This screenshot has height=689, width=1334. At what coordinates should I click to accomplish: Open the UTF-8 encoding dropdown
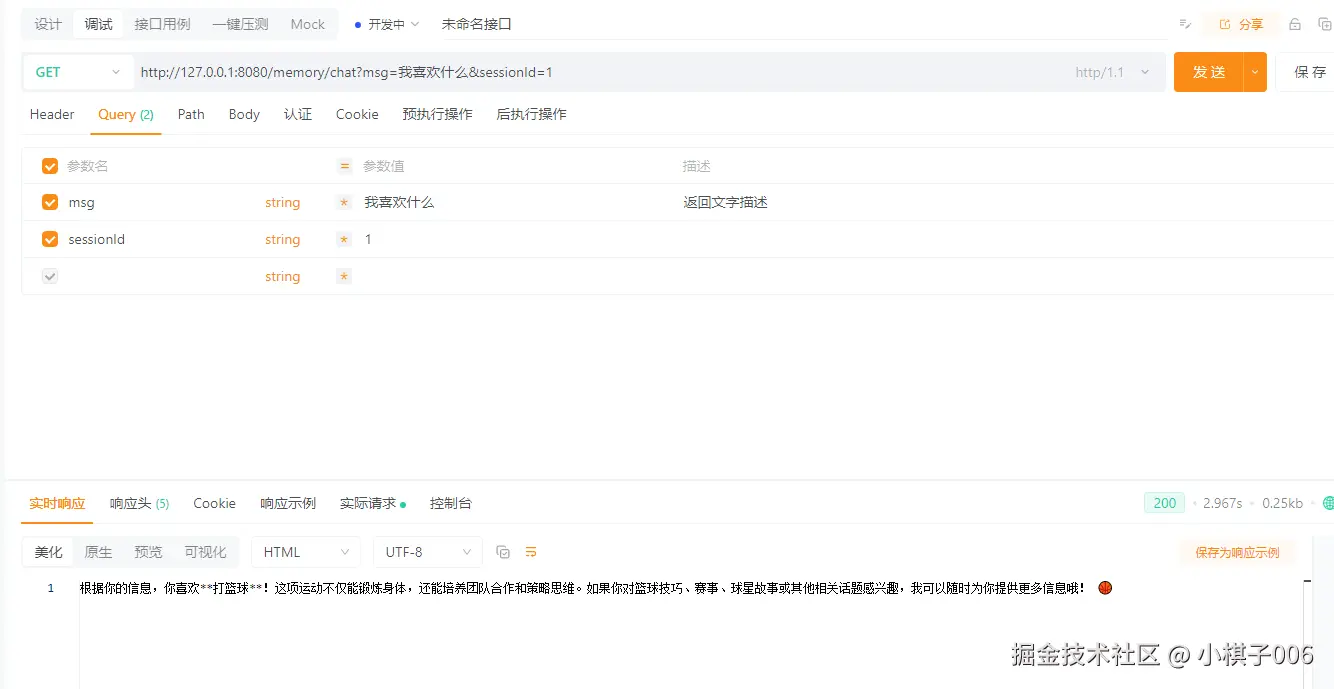click(427, 552)
